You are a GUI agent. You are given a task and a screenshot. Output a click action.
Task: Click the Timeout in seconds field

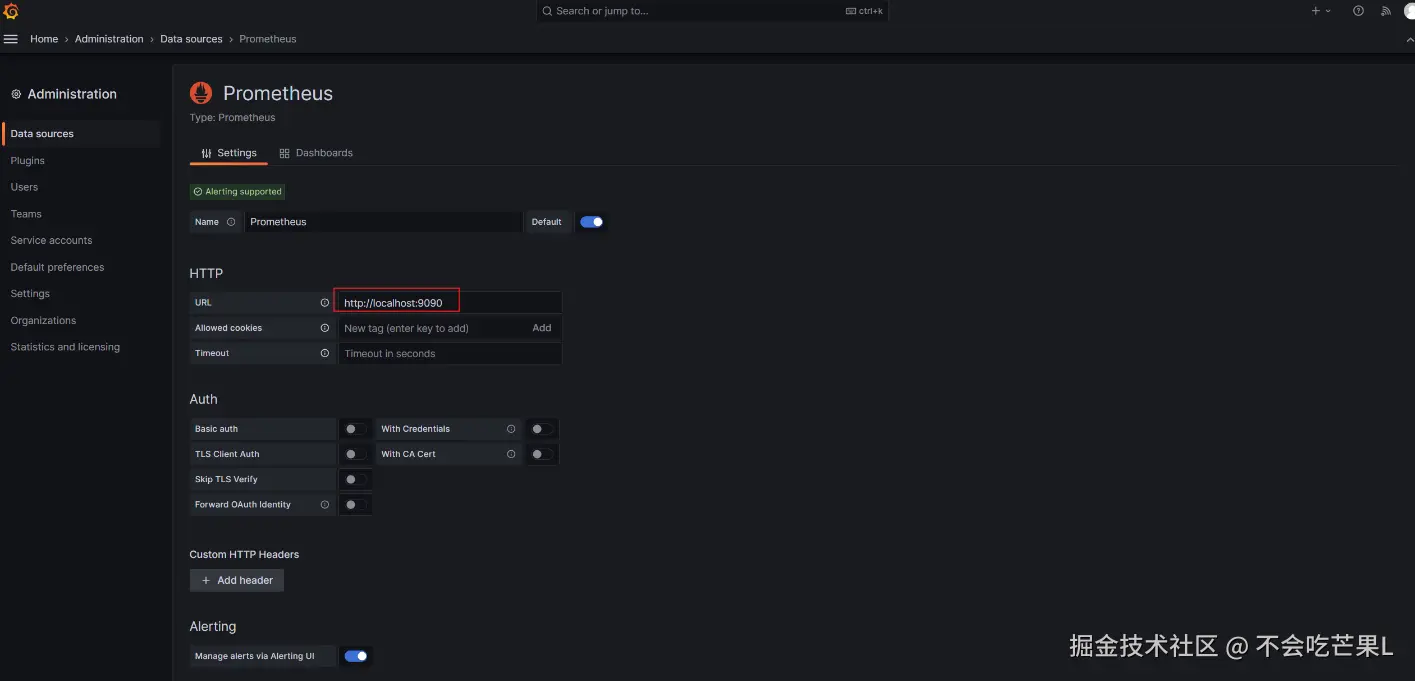(450, 353)
